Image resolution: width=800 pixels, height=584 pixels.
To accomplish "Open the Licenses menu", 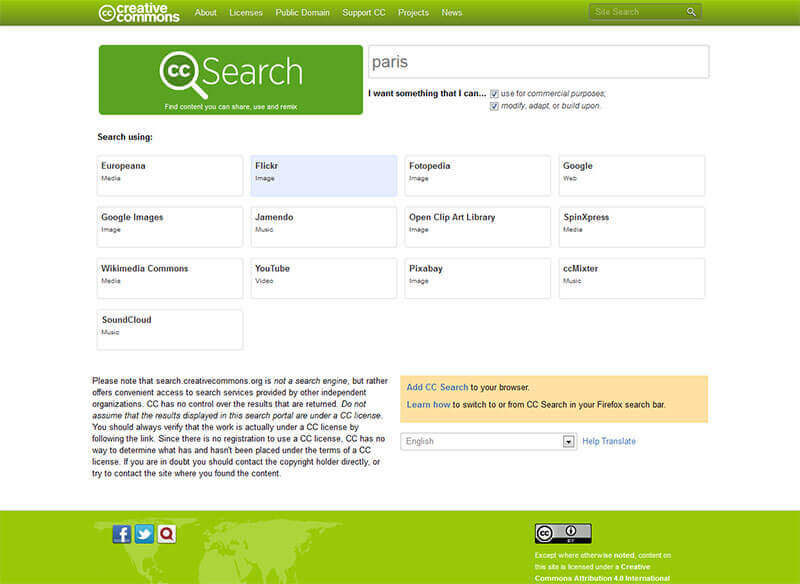I will [x=246, y=12].
